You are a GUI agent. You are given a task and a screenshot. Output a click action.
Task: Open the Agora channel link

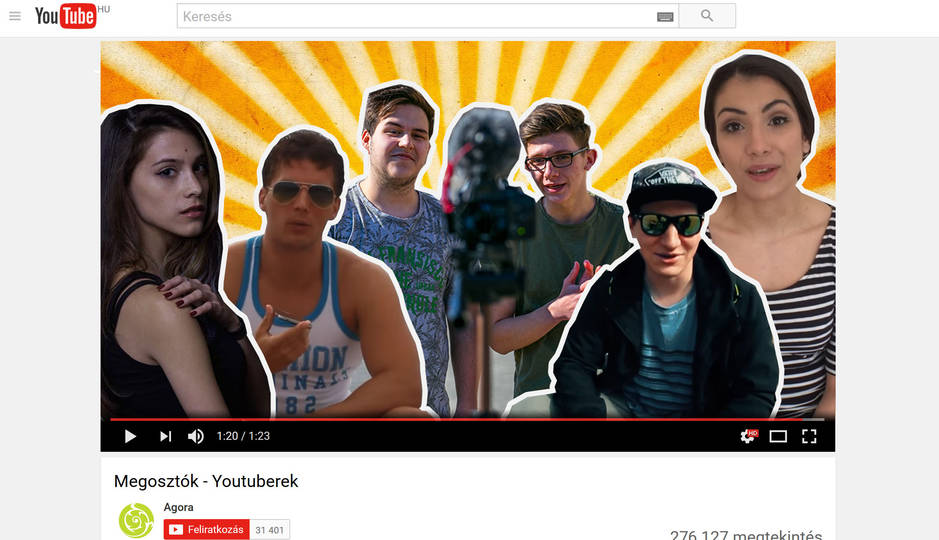[179, 507]
